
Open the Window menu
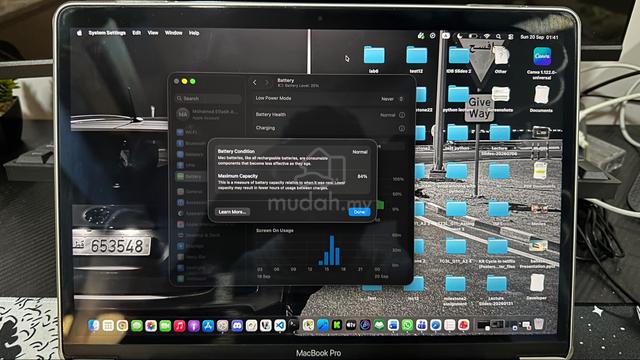(x=173, y=33)
